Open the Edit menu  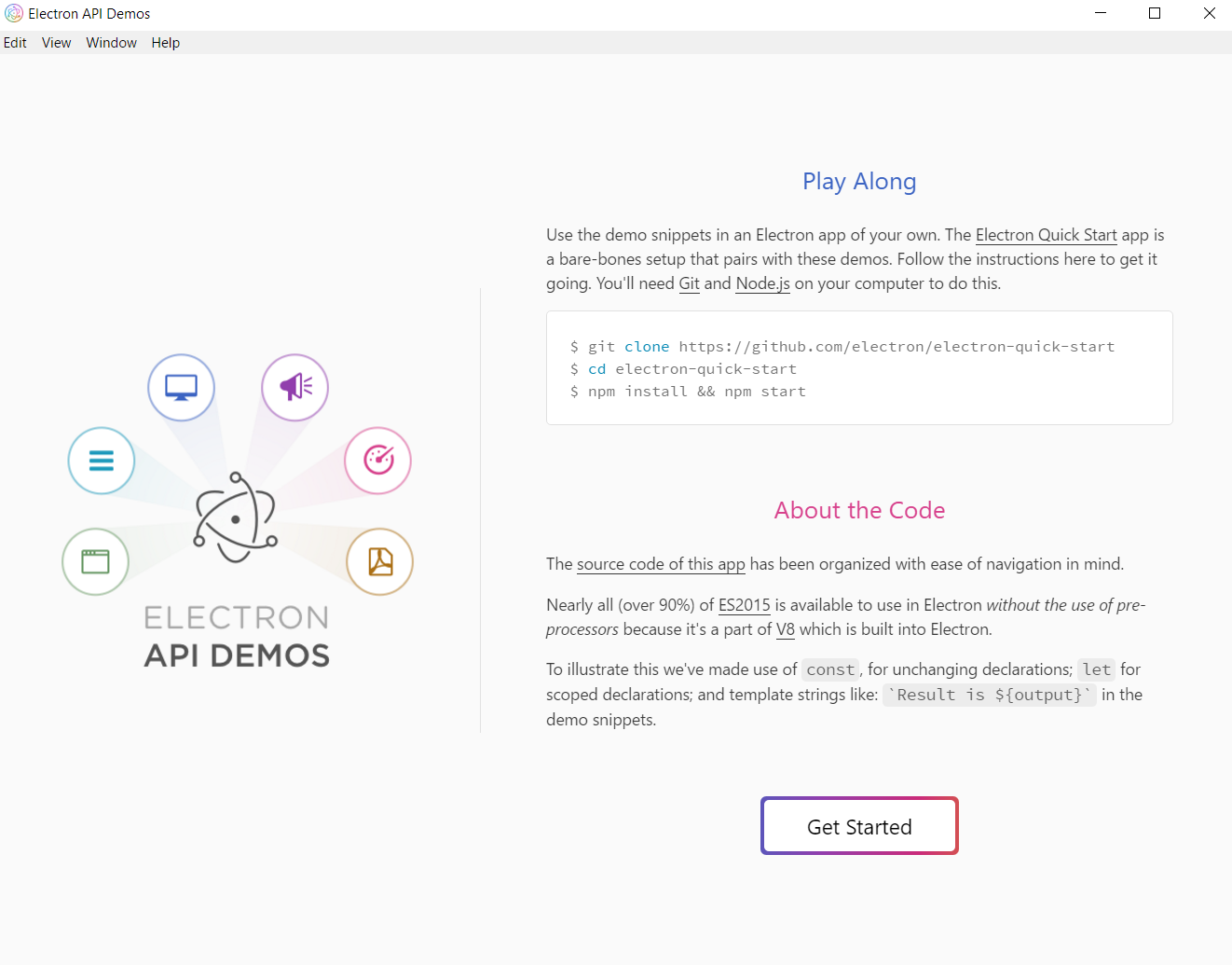pos(15,42)
